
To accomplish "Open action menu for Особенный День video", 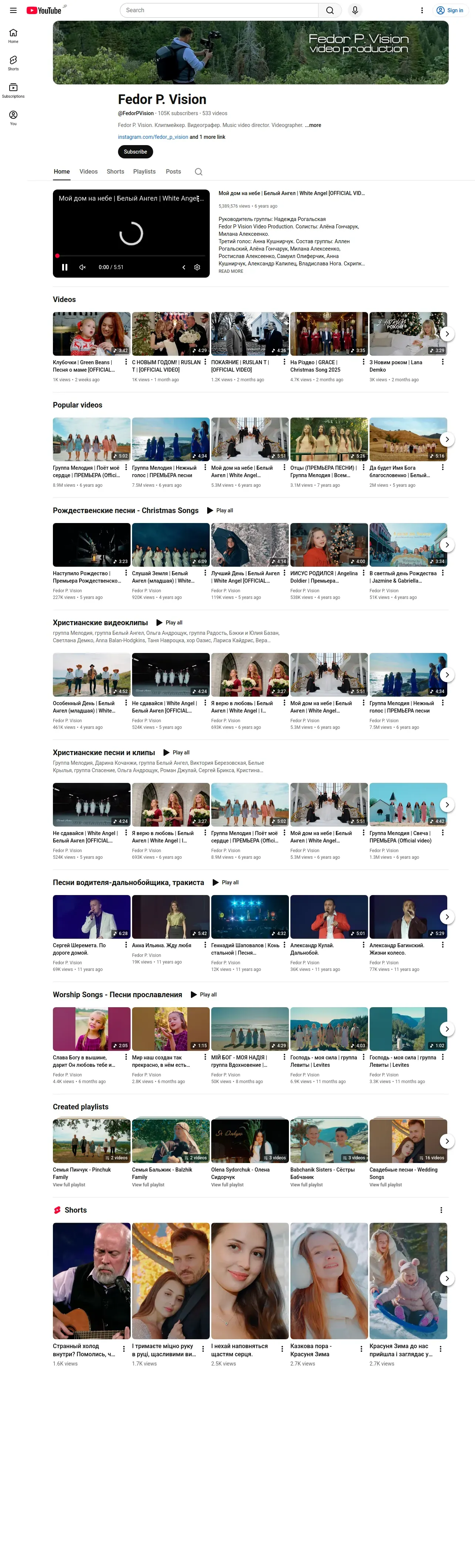I will tap(126, 703).
